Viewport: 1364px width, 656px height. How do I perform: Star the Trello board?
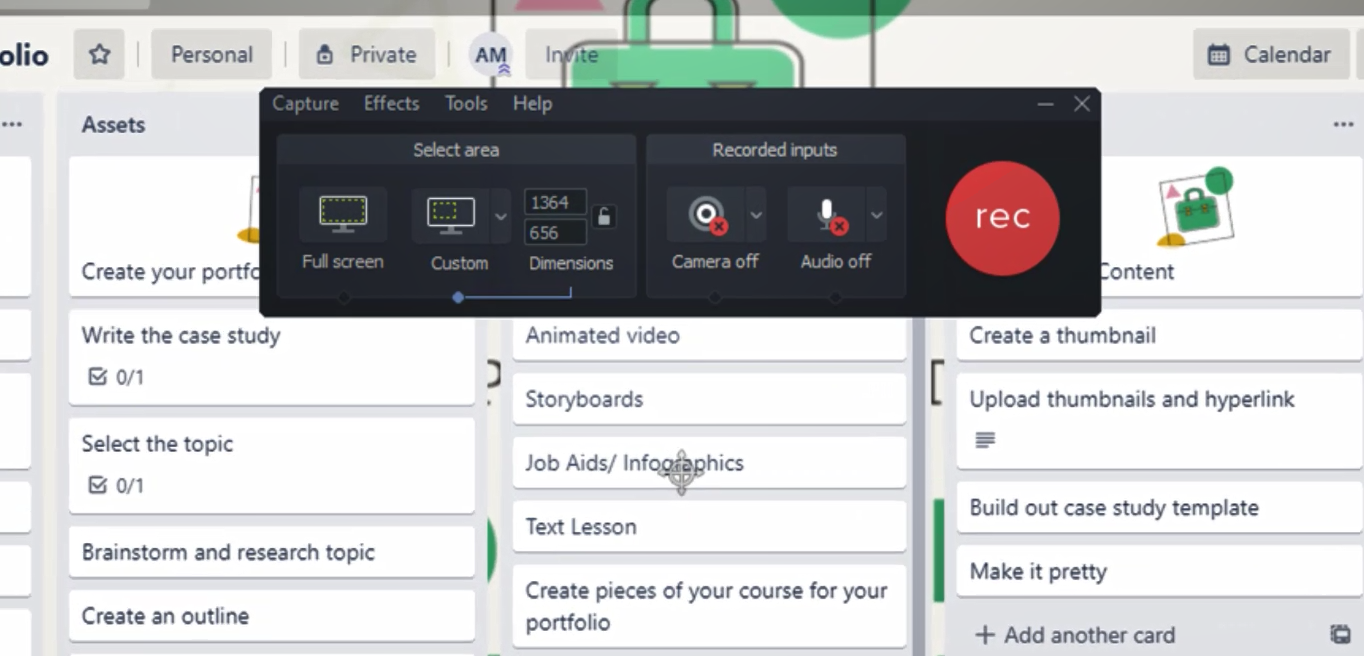point(99,54)
